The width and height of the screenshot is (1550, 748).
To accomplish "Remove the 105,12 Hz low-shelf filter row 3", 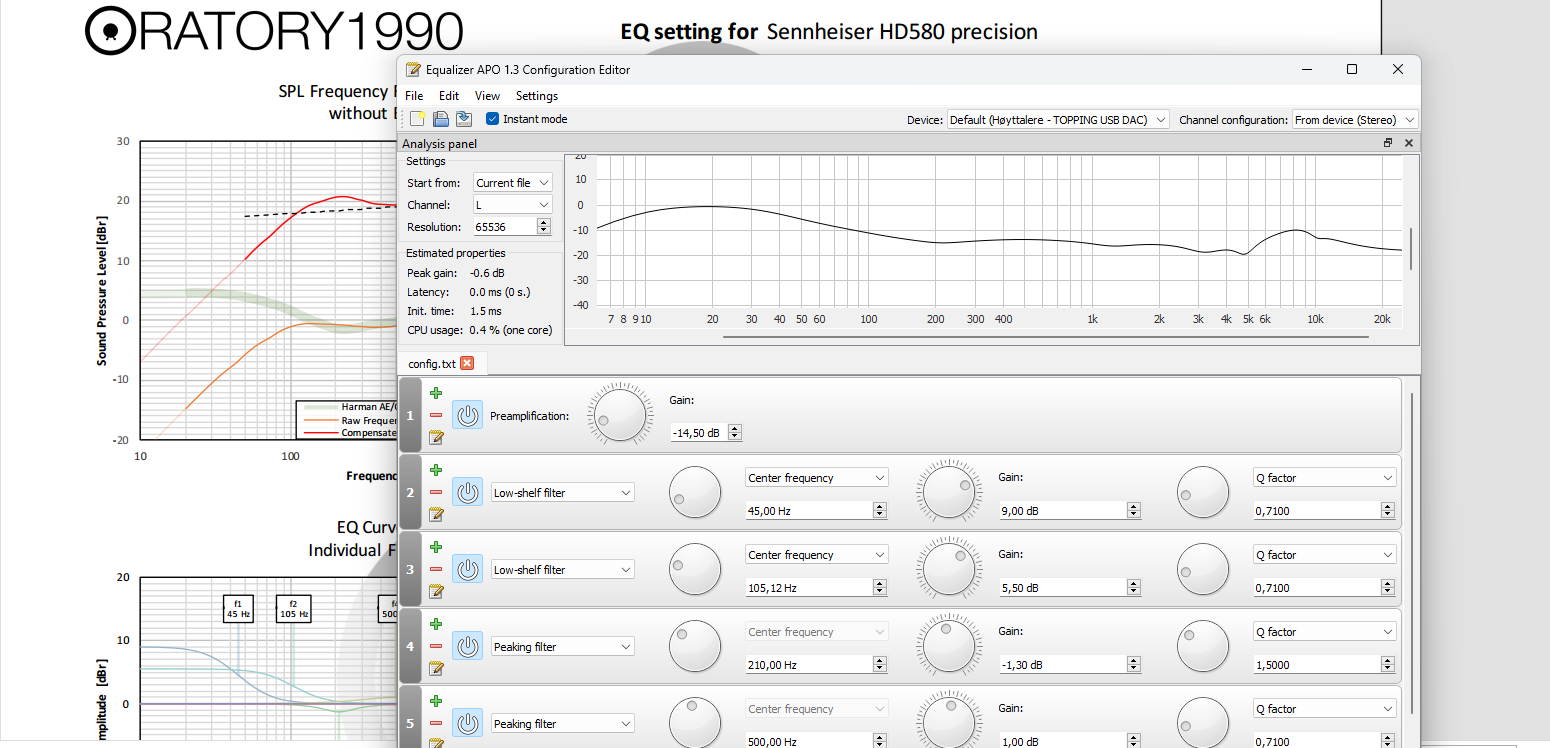I will click(436, 569).
